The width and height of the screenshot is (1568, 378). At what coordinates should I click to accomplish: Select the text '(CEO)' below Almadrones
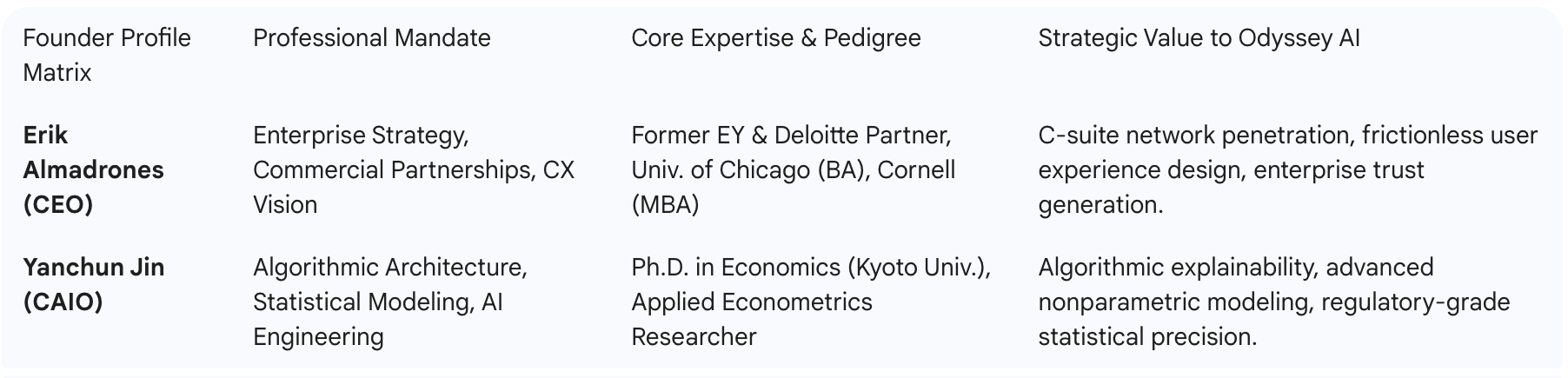(x=58, y=205)
